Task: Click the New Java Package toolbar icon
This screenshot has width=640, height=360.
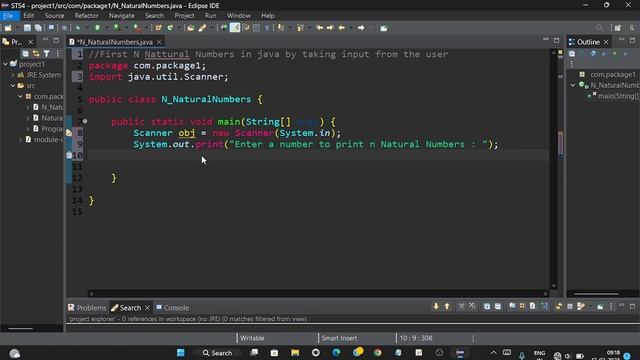Action: [158, 28]
